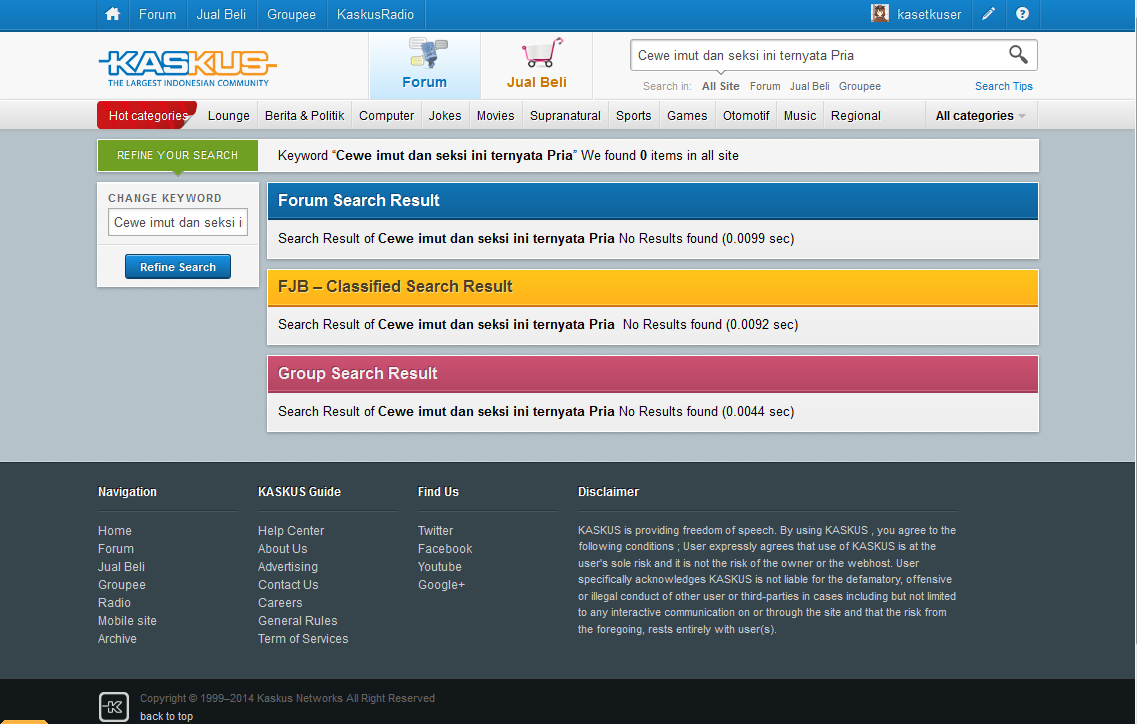Click the pencil create-post icon

tap(988, 14)
